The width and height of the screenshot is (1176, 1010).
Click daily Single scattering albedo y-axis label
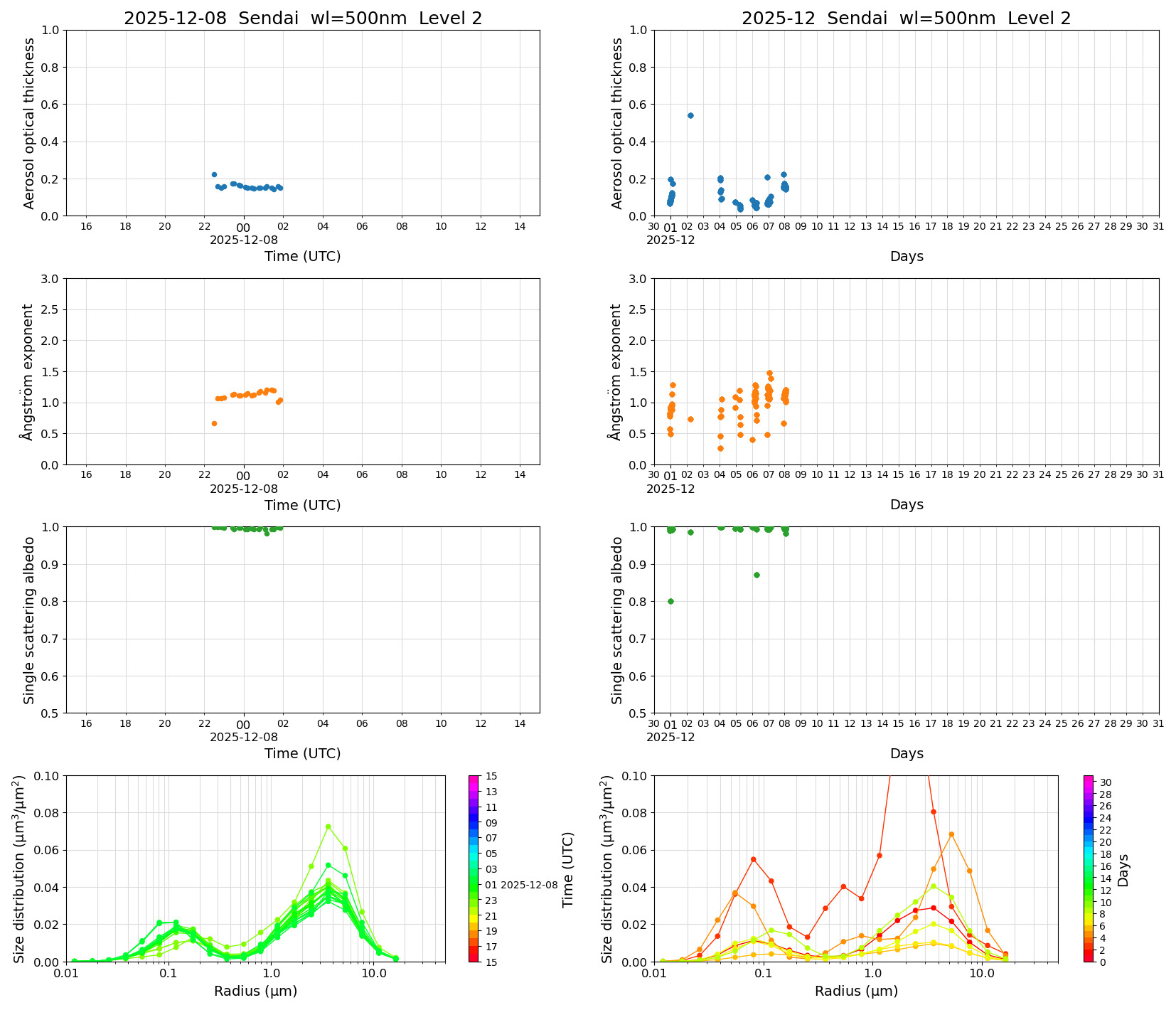pyautogui.click(x=29, y=620)
